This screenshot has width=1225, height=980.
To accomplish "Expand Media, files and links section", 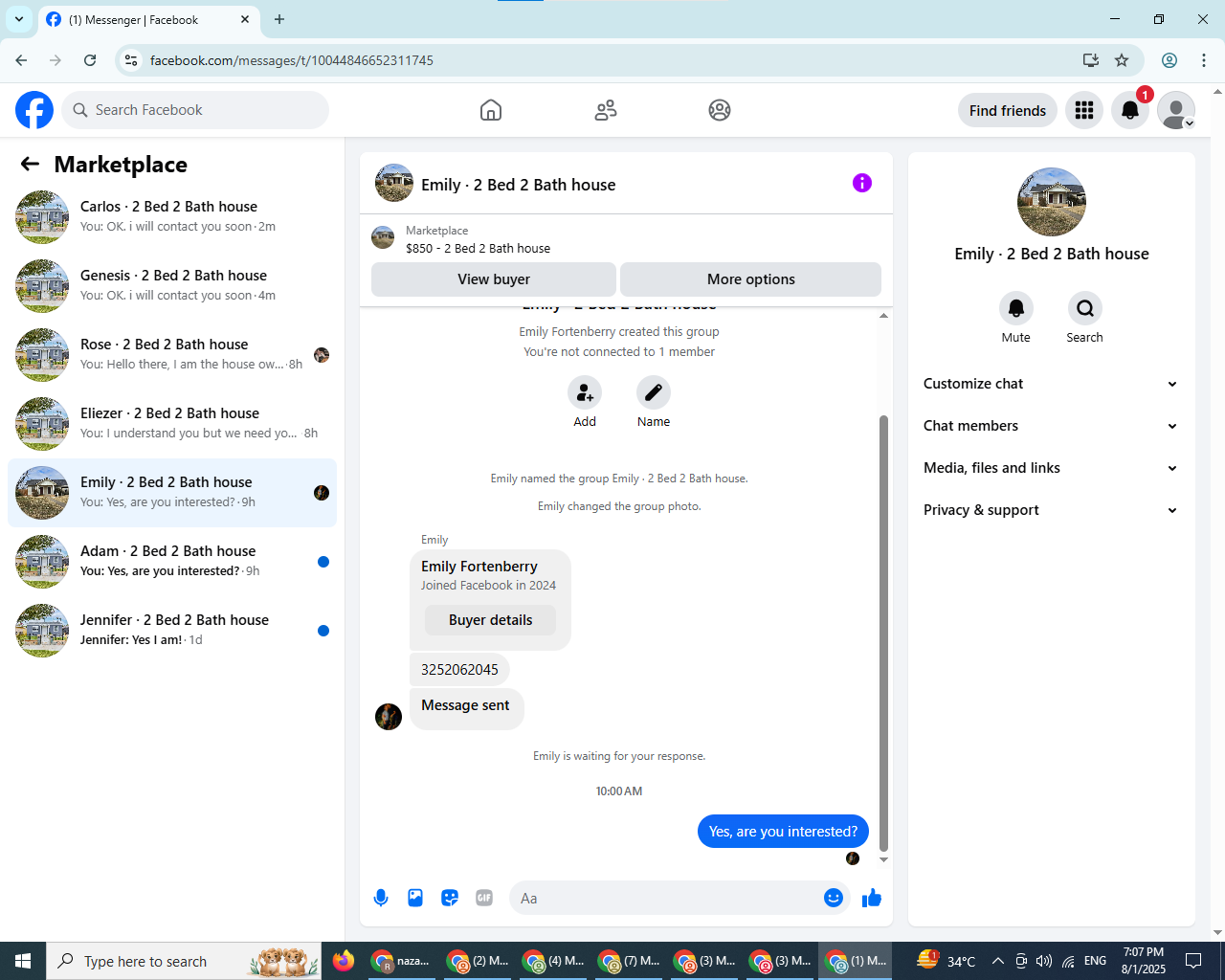I will (1052, 468).
